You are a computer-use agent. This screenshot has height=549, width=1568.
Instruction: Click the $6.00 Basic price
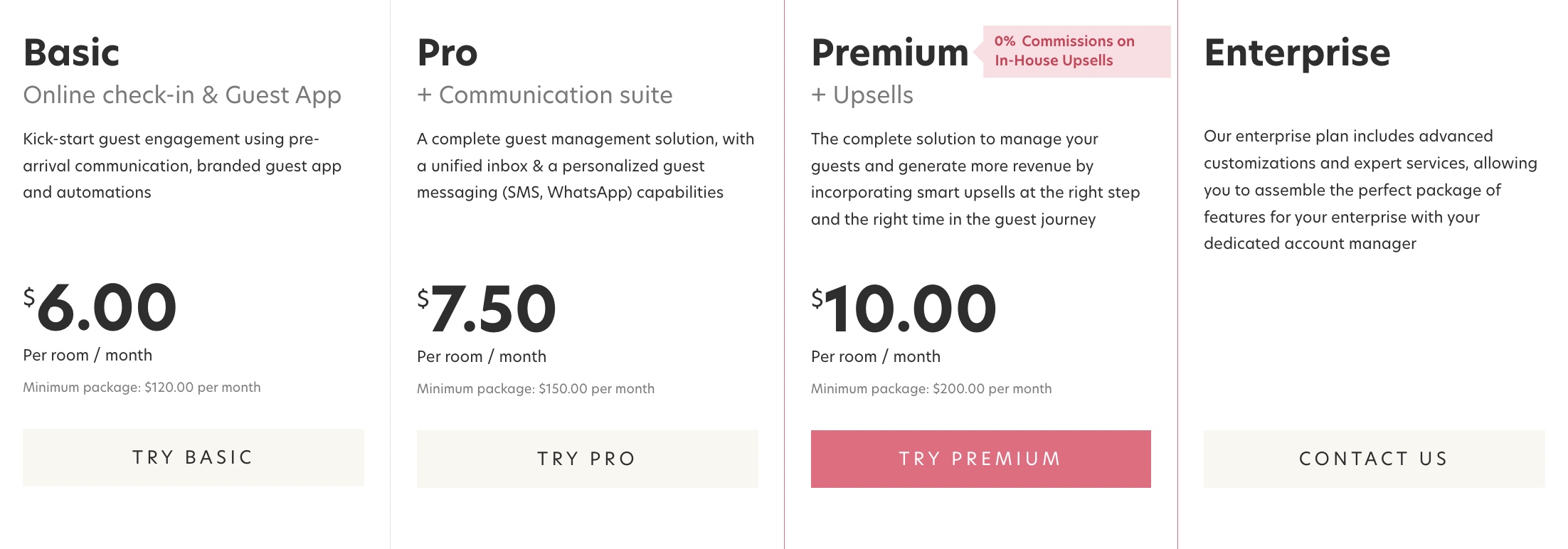coord(100,307)
